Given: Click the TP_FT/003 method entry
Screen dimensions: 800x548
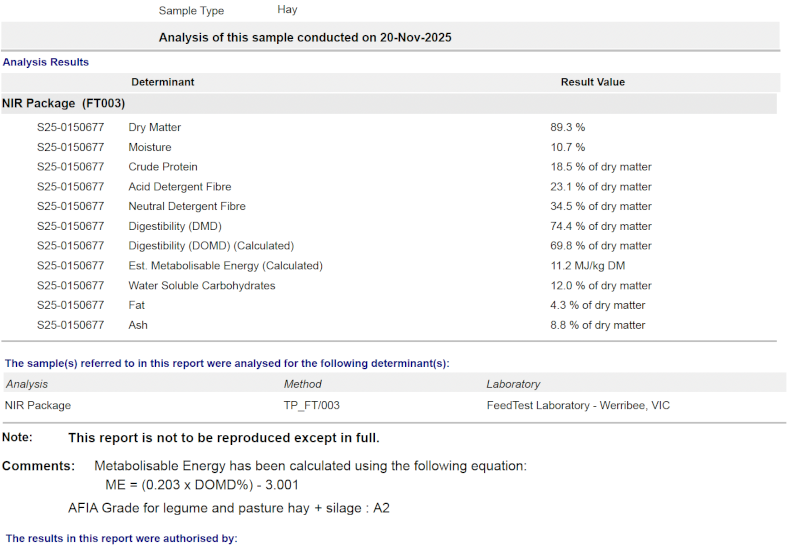Looking at the screenshot, I should [x=311, y=406].
